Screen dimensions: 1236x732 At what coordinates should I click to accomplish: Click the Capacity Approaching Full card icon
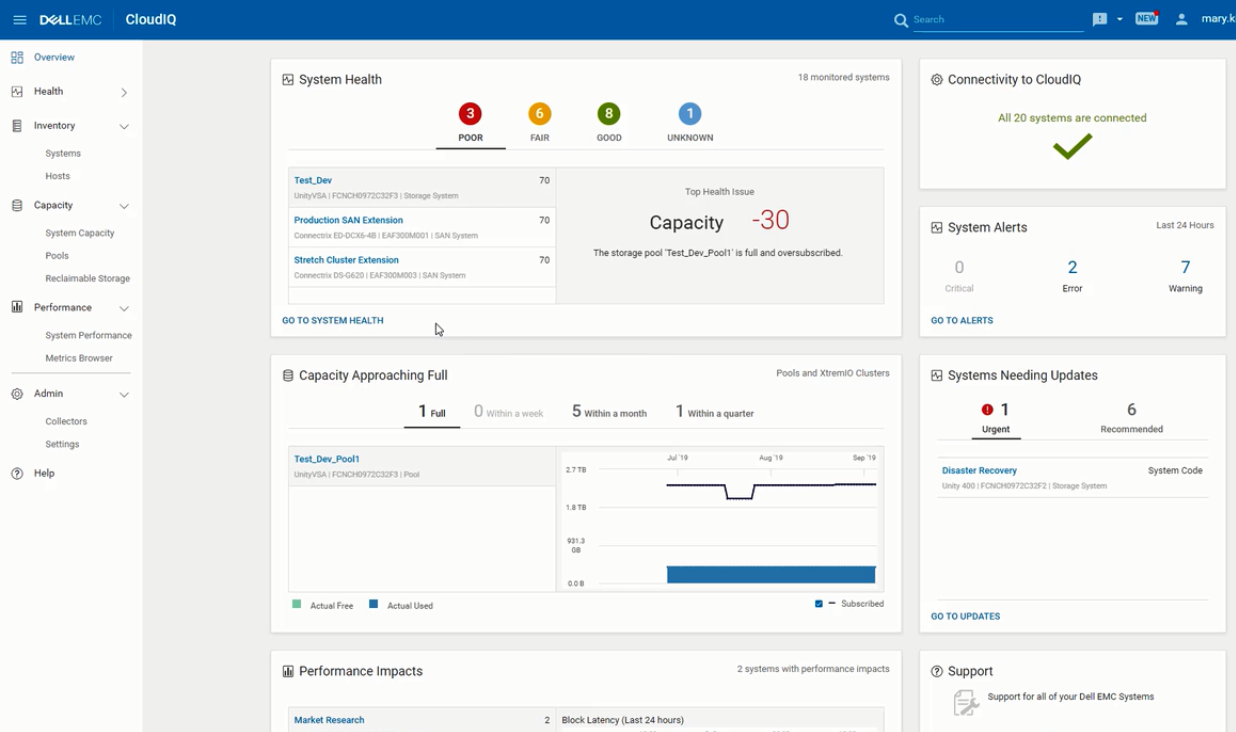click(288, 376)
